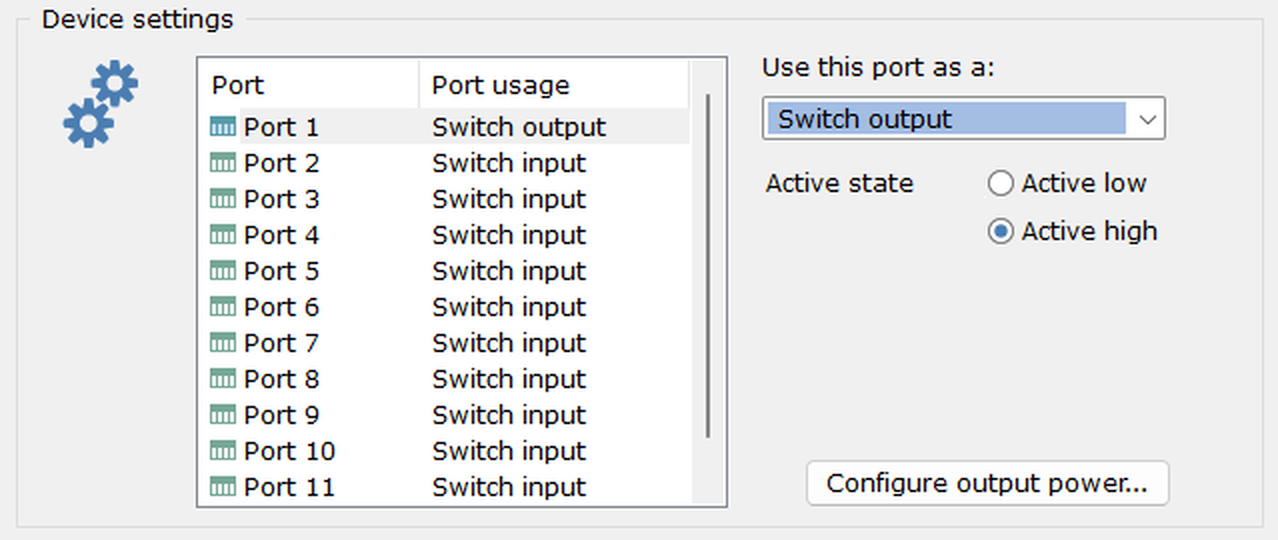The image size is (1278, 540).
Task: Click the Port 11 connector icon
Action: point(223,487)
